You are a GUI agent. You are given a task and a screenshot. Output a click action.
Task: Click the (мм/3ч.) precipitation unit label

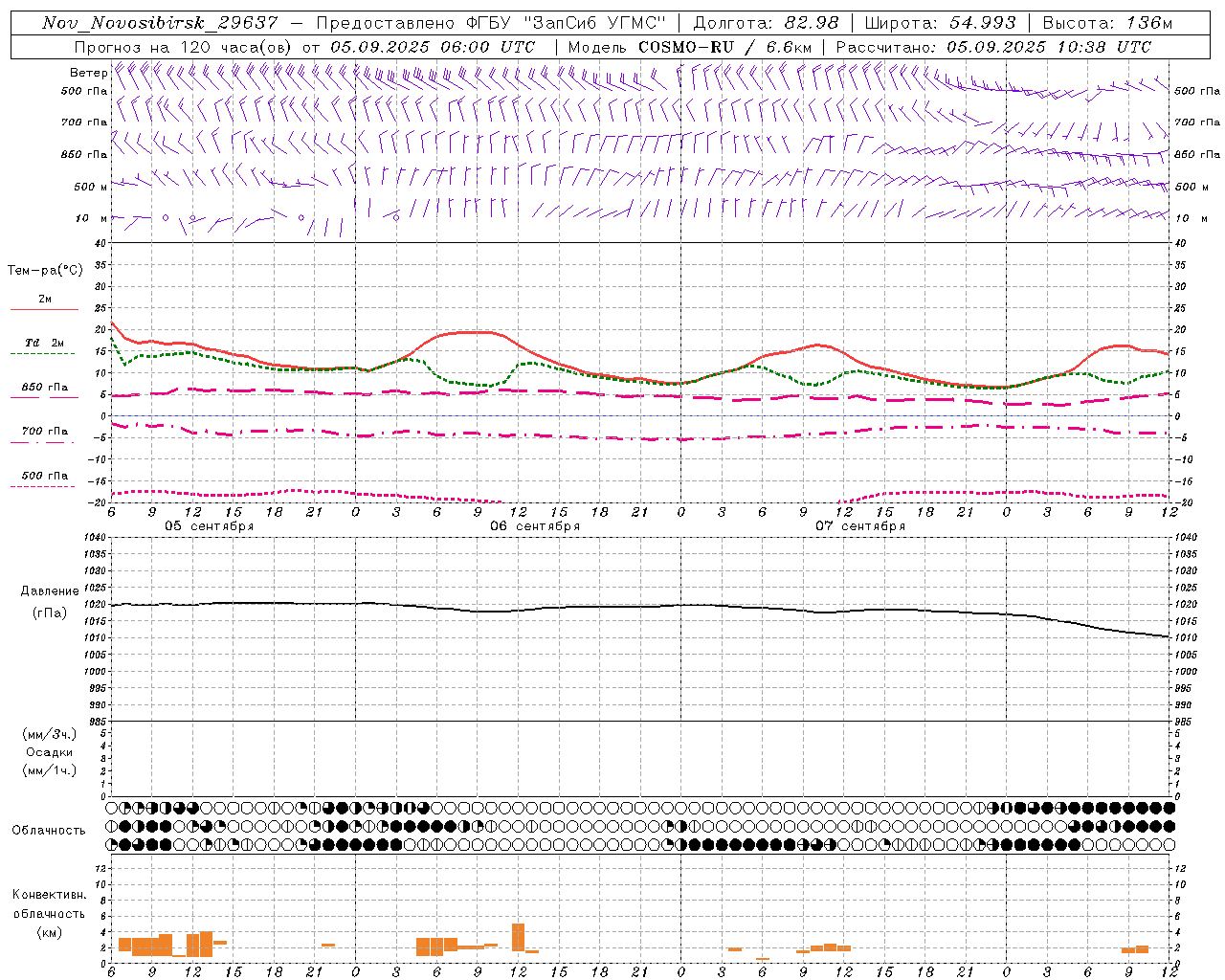tap(50, 734)
